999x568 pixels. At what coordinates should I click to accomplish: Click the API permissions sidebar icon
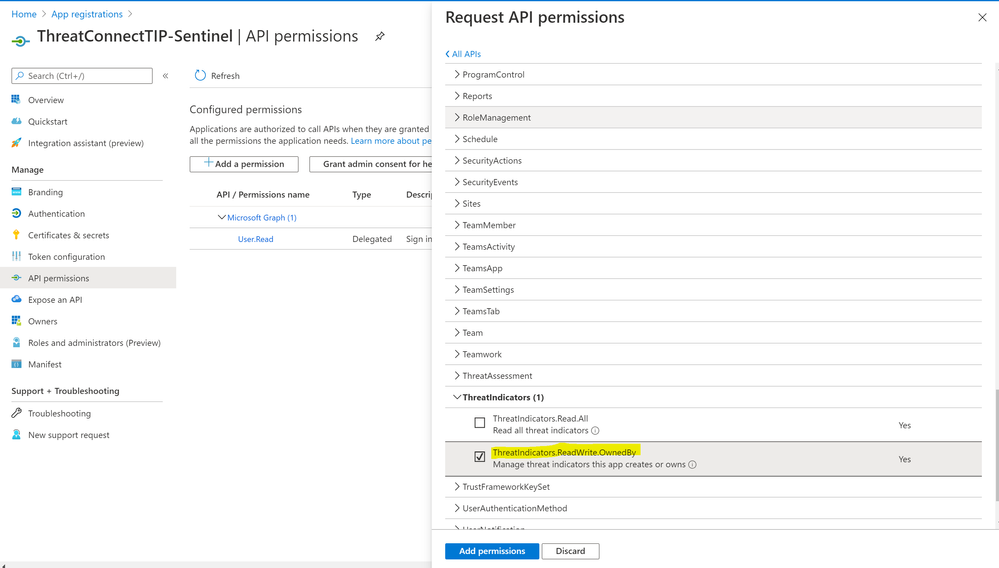click(x=16, y=278)
